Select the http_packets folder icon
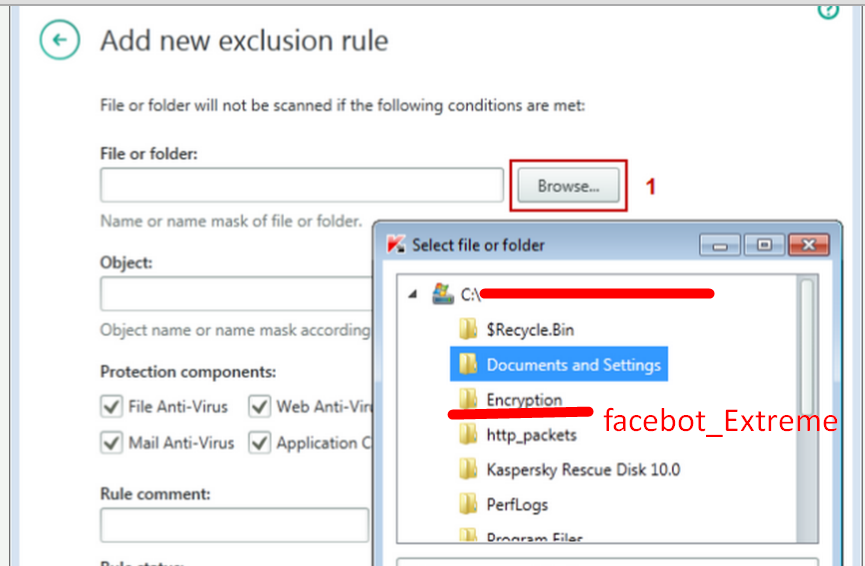The image size is (865, 566). (x=468, y=434)
